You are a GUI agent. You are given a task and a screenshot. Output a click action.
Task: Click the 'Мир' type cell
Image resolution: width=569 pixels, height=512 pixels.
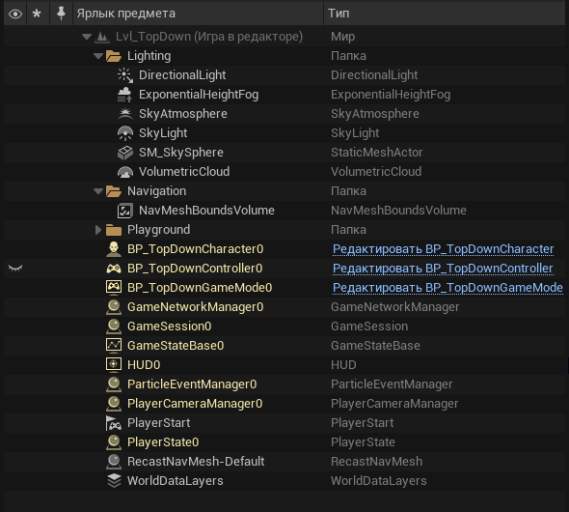(x=343, y=37)
